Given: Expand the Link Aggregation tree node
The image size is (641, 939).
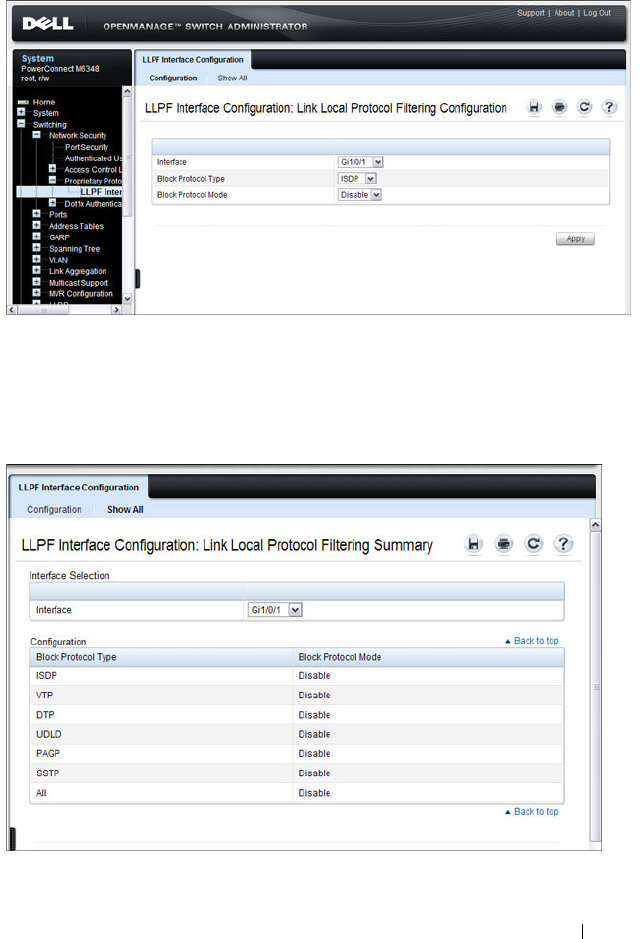Looking at the screenshot, I should click(37, 271).
